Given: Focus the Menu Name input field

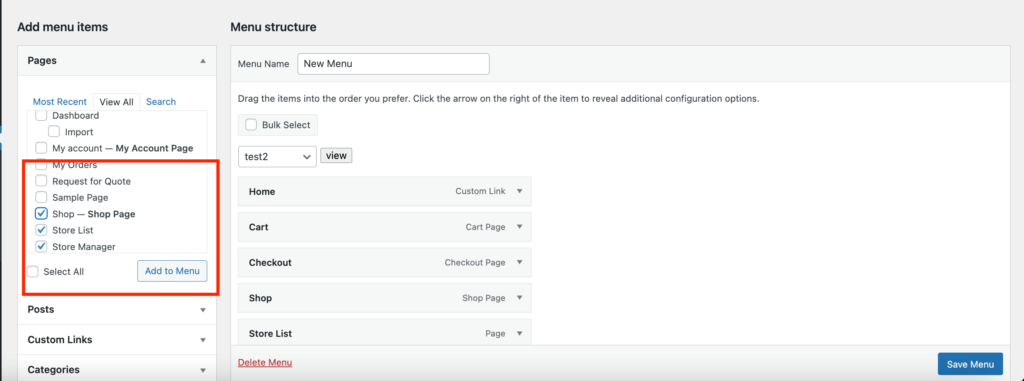Looking at the screenshot, I should pyautogui.click(x=393, y=64).
